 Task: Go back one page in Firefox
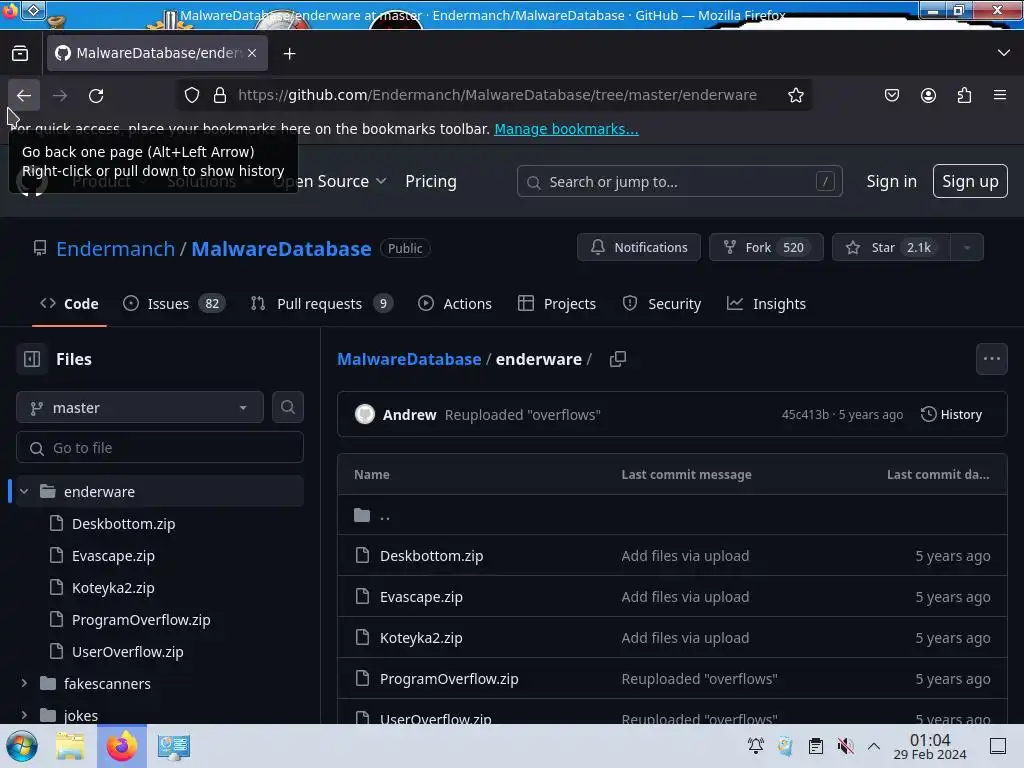pyautogui.click(x=24, y=95)
